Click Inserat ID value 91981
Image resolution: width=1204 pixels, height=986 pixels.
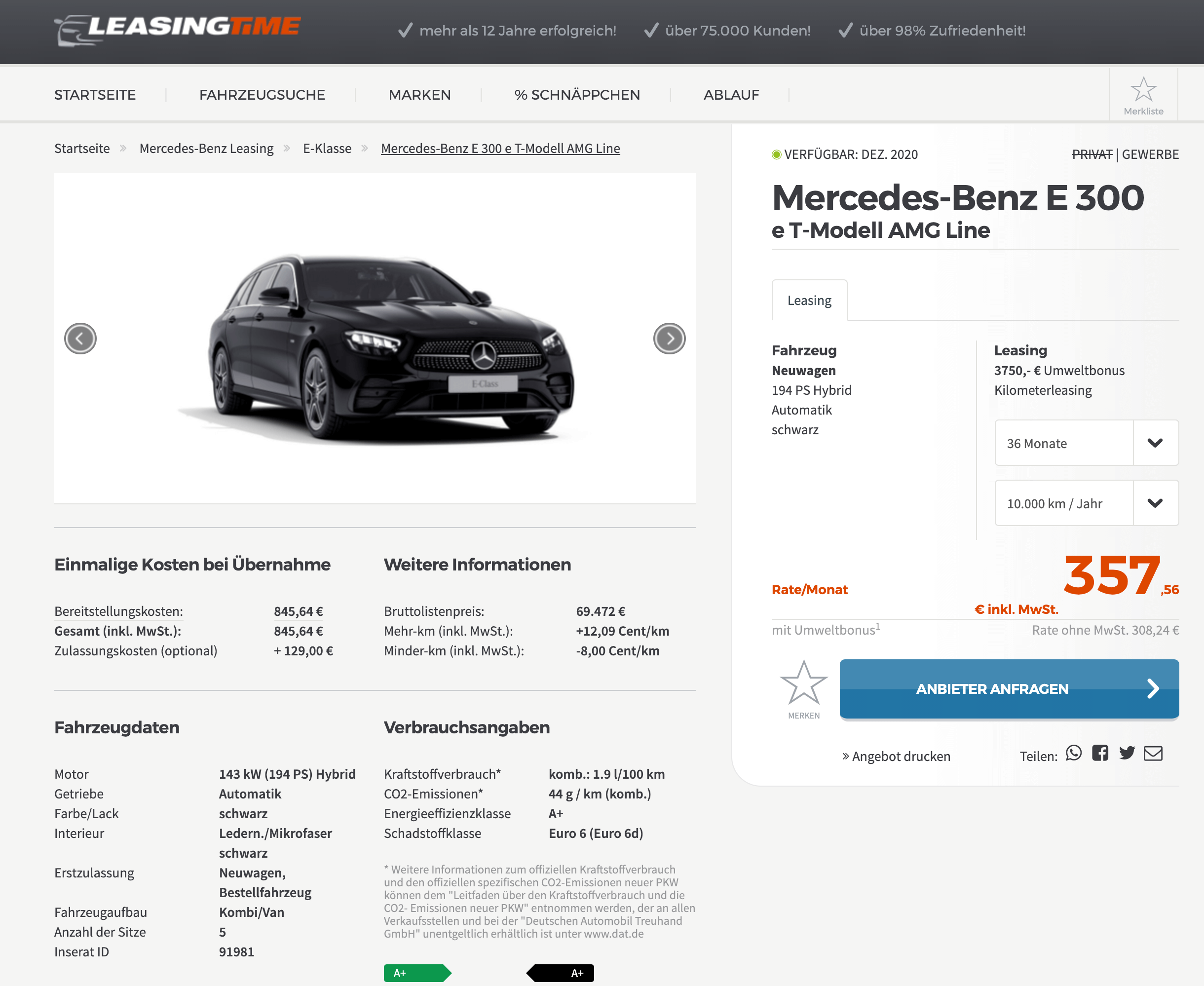pos(236,952)
